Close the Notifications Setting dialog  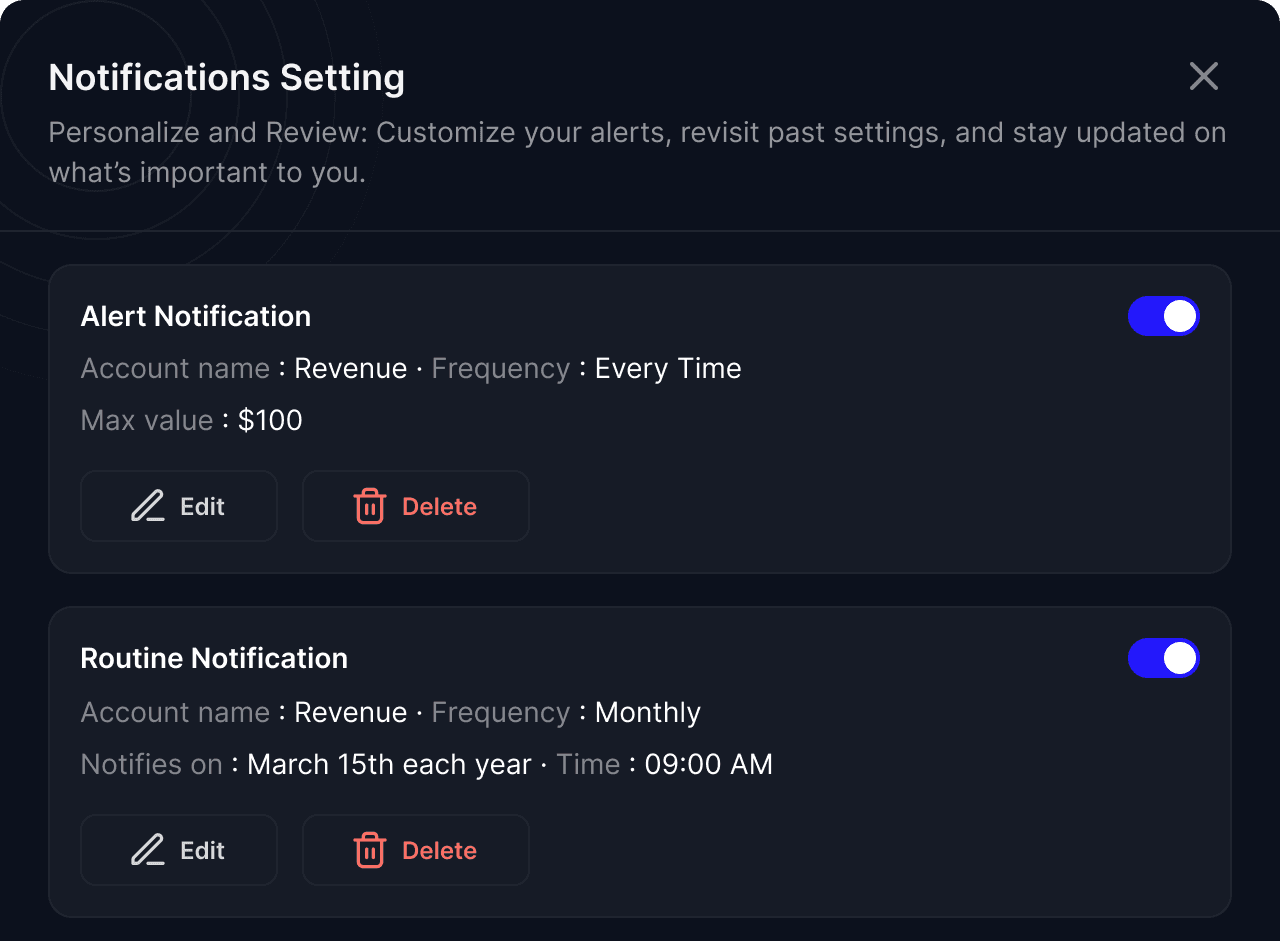(1203, 76)
